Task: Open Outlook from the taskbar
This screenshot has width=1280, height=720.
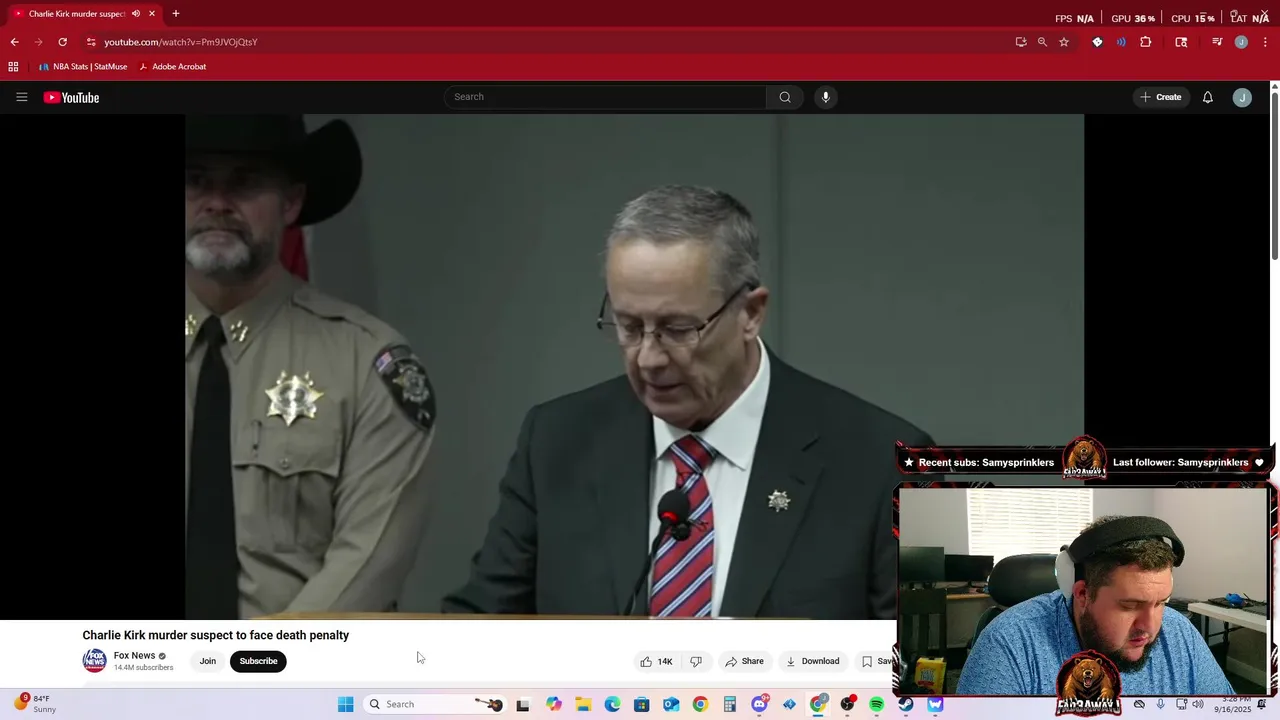Action: [x=671, y=704]
